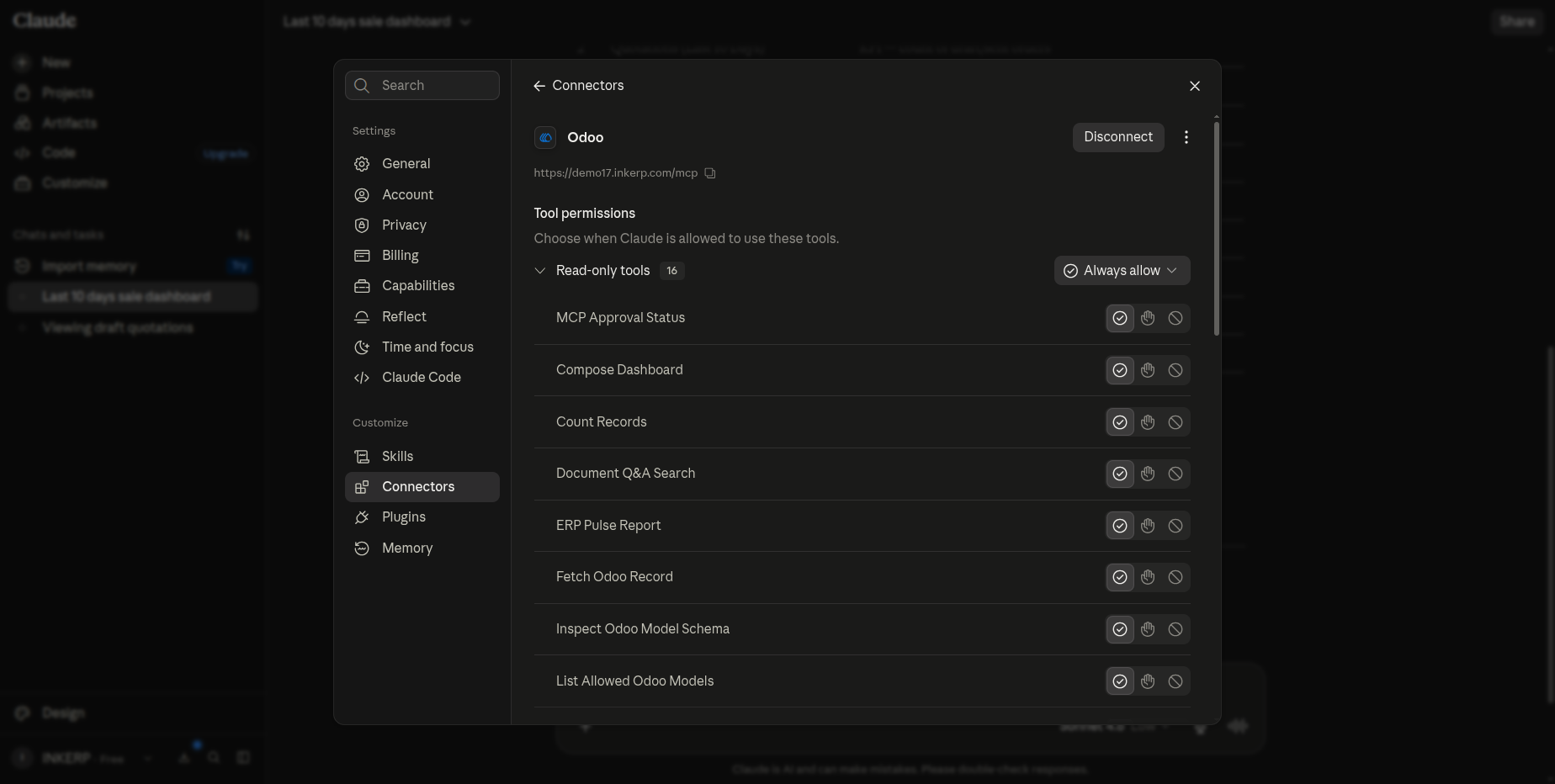Screen dimensions: 1555x784
Task: Block the ERP Pulse Report tool
Action: pos(1176,526)
